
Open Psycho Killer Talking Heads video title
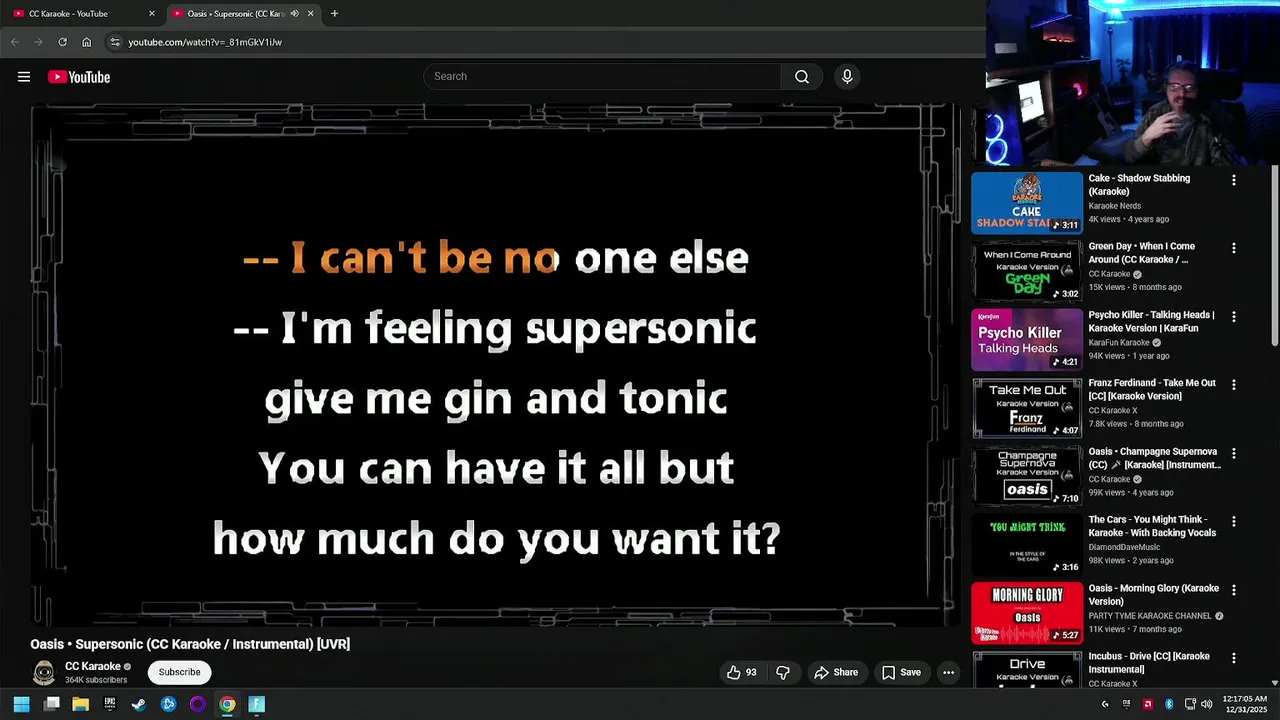pos(1152,321)
